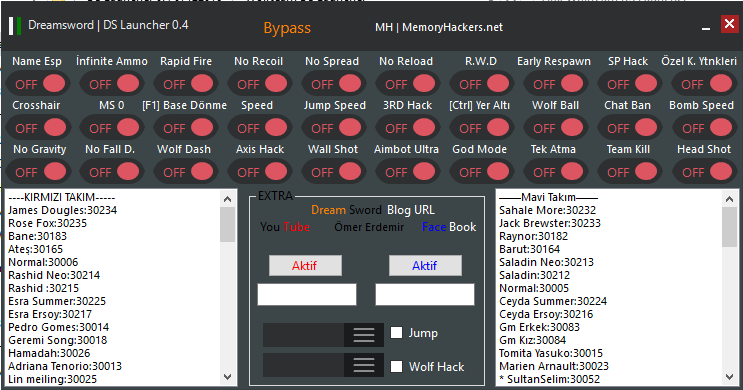
Task: Click the Bypass label
Action: click(287, 28)
